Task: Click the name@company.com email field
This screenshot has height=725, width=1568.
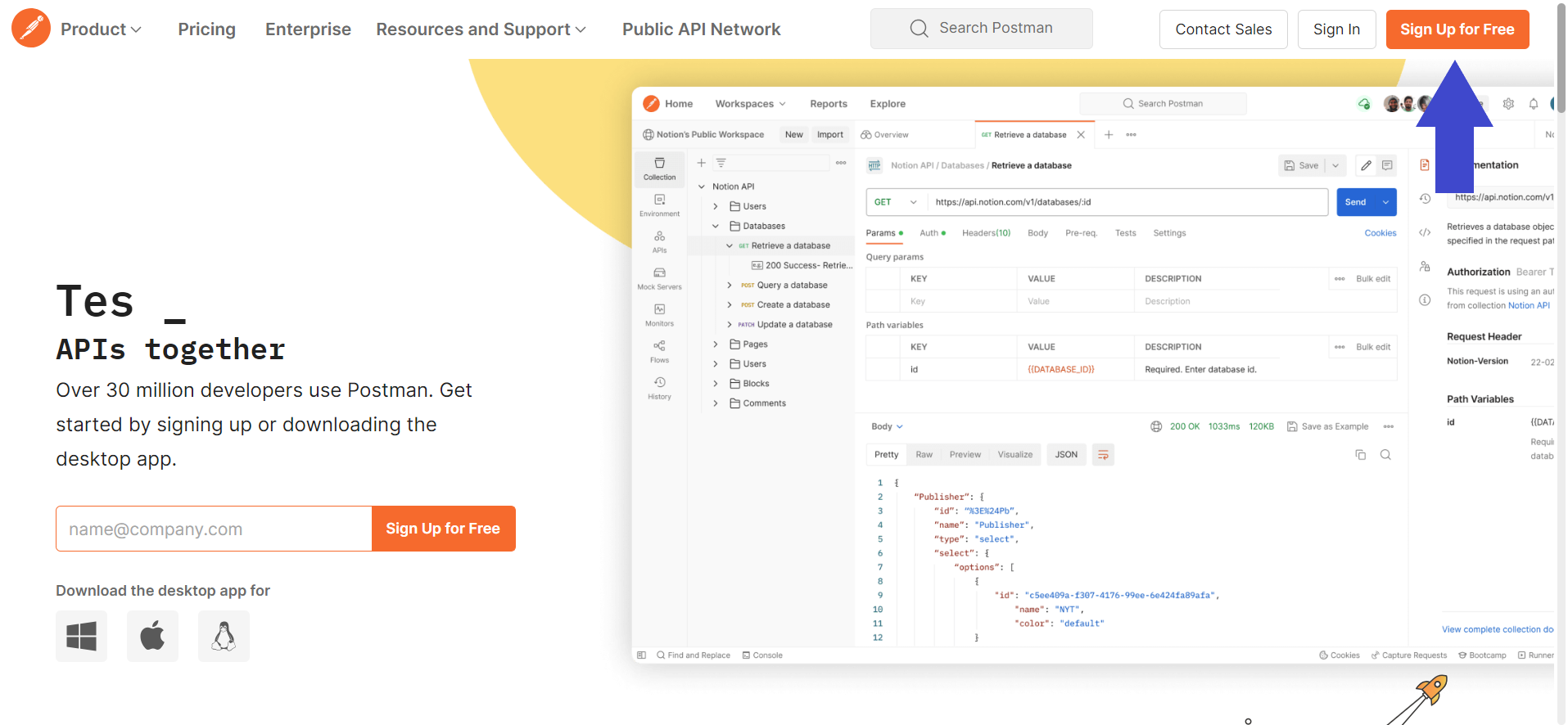Action: 214,529
